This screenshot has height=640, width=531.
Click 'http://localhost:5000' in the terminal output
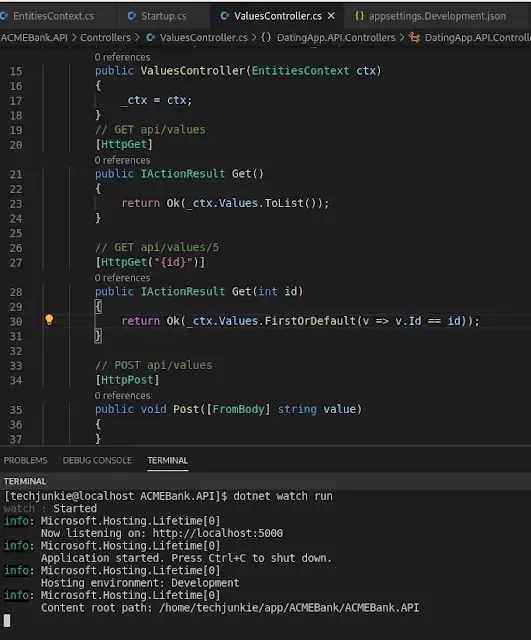(218, 533)
